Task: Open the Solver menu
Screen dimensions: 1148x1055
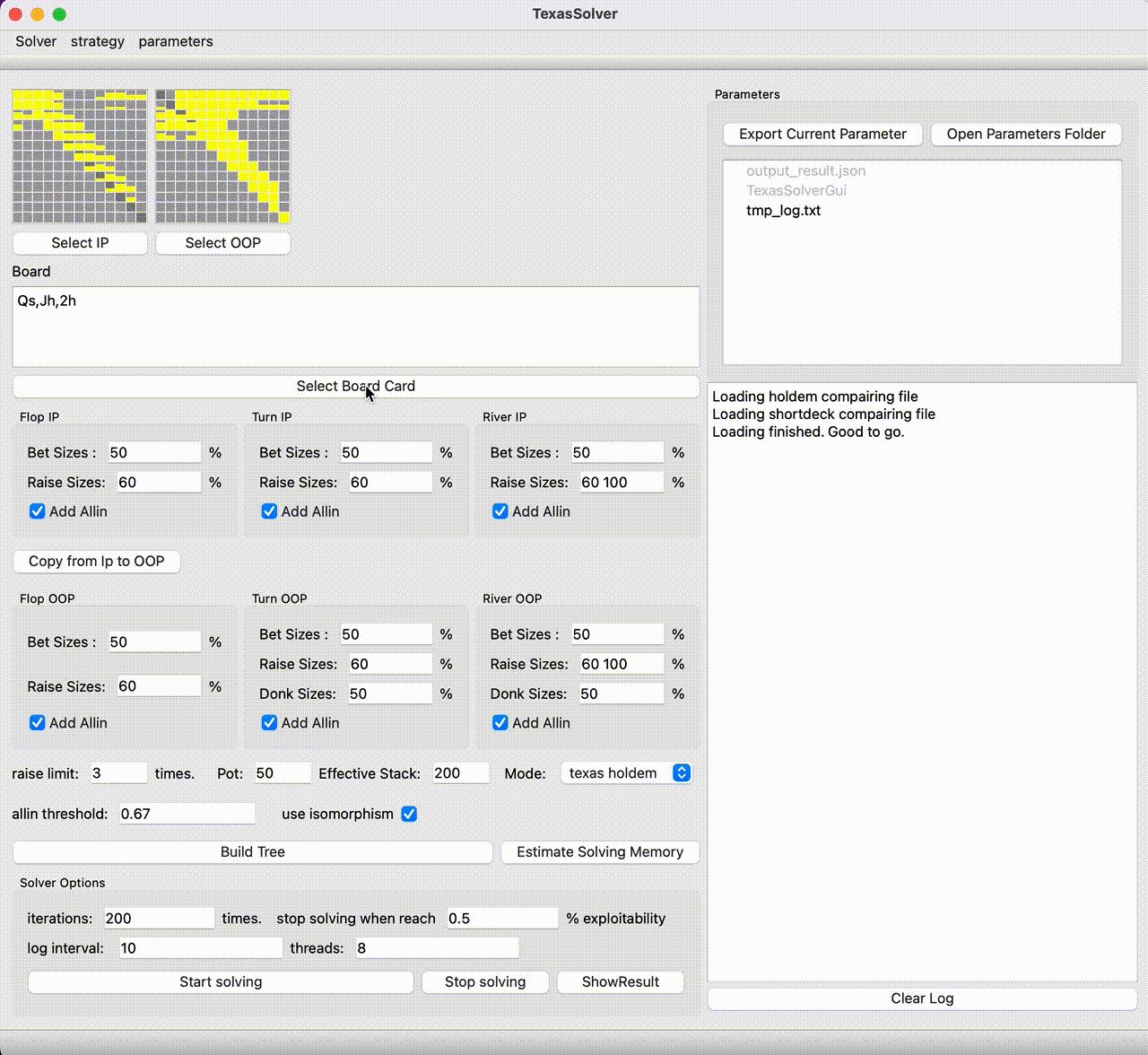Action: coord(35,41)
